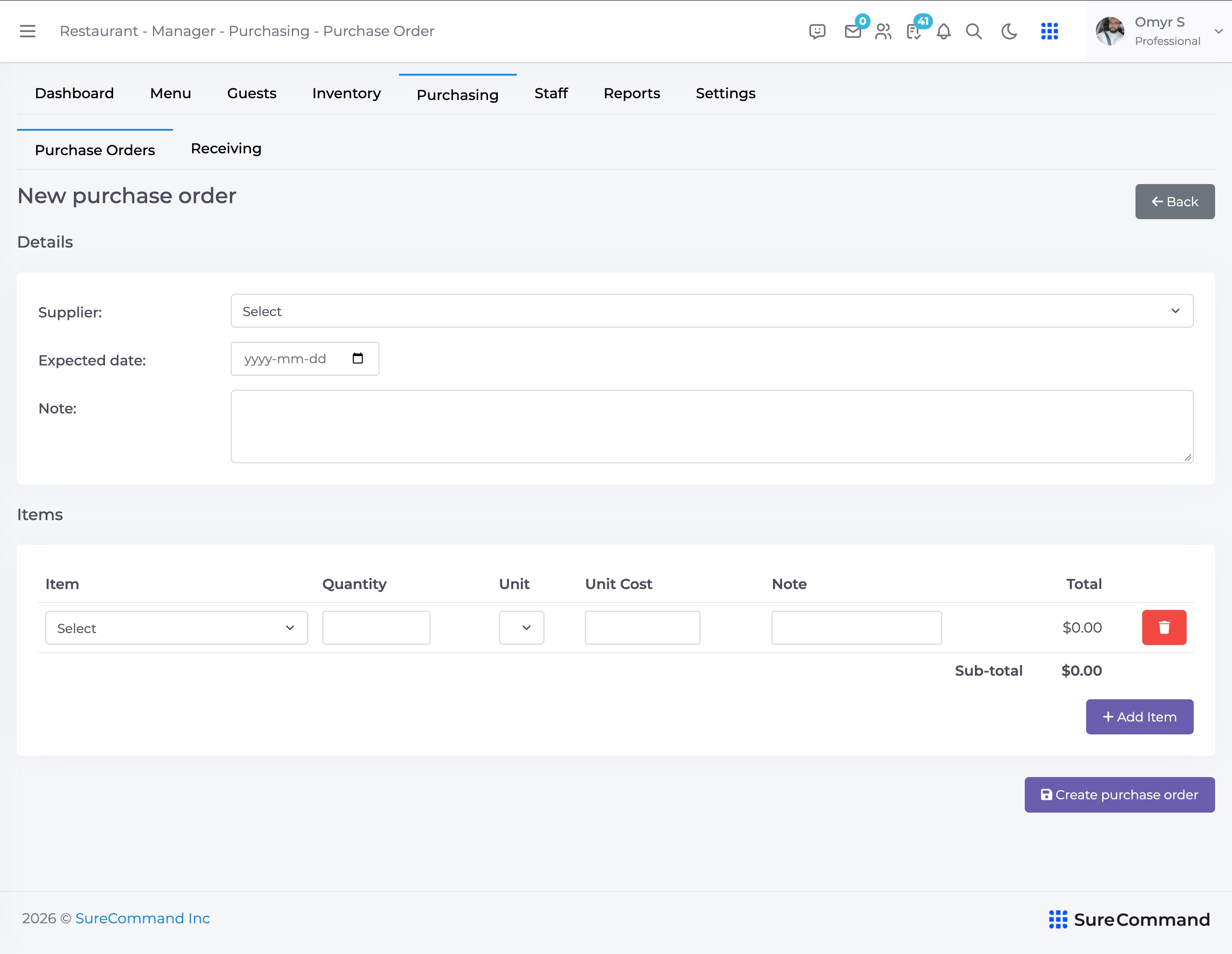The image size is (1232, 954).
Task: Delete the item row with trash button
Action: pyautogui.click(x=1164, y=628)
